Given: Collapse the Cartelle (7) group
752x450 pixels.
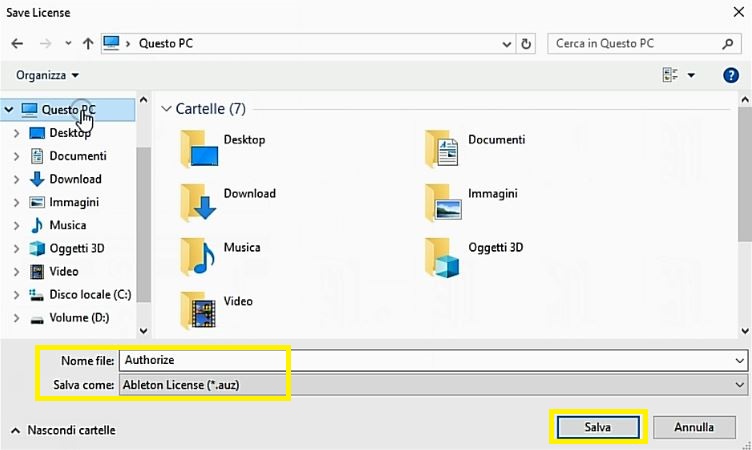Looking at the screenshot, I should (166, 109).
